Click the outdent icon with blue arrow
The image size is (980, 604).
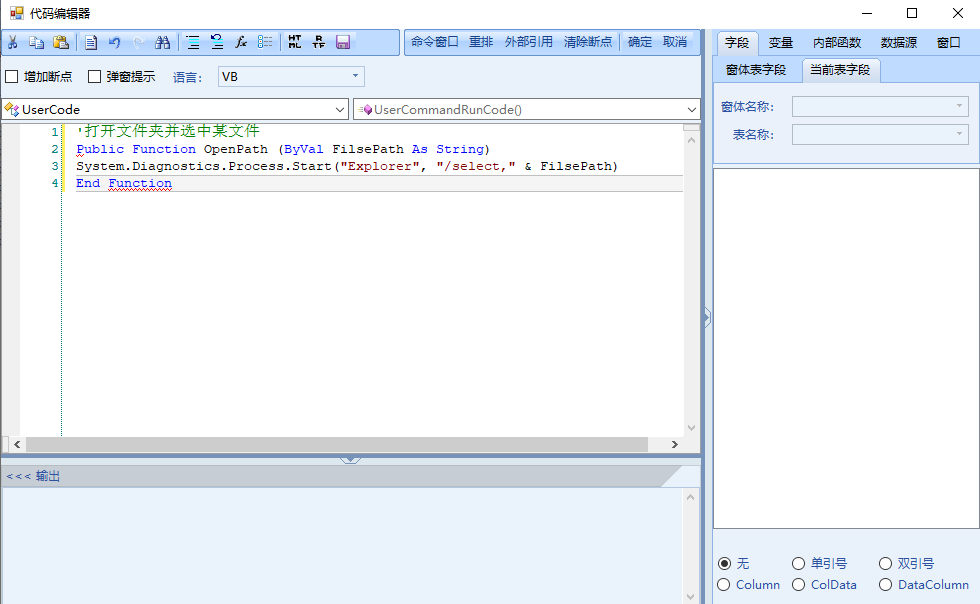tap(217, 43)
